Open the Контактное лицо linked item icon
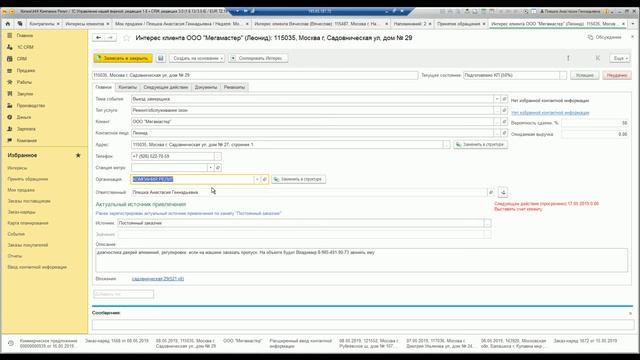 [504, 133]
